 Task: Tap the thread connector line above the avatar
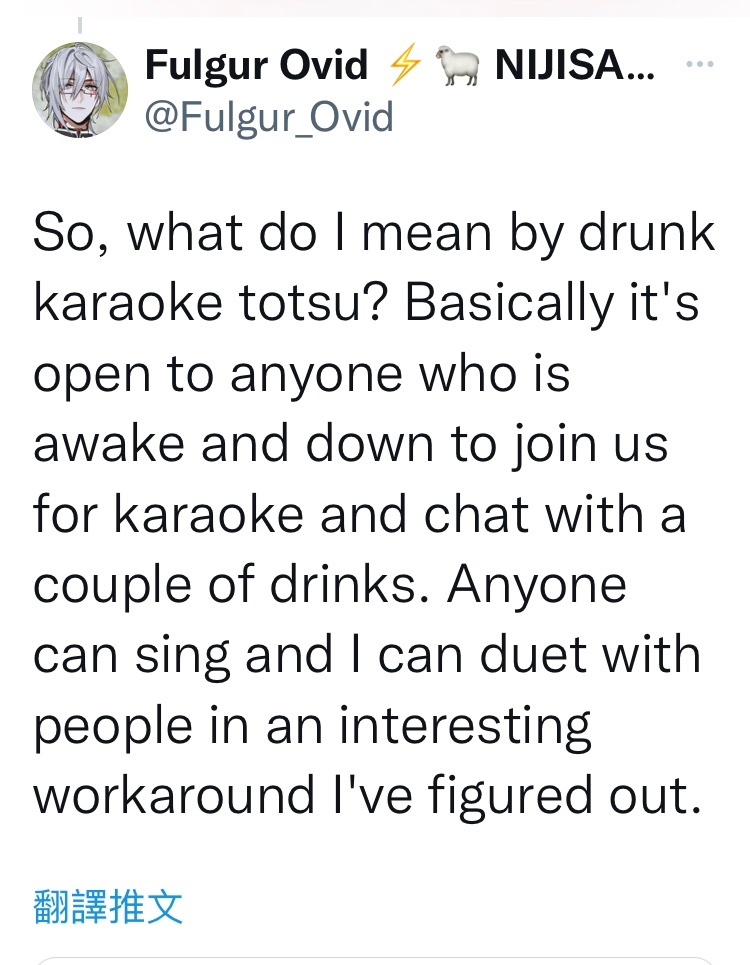pos(80,25)
